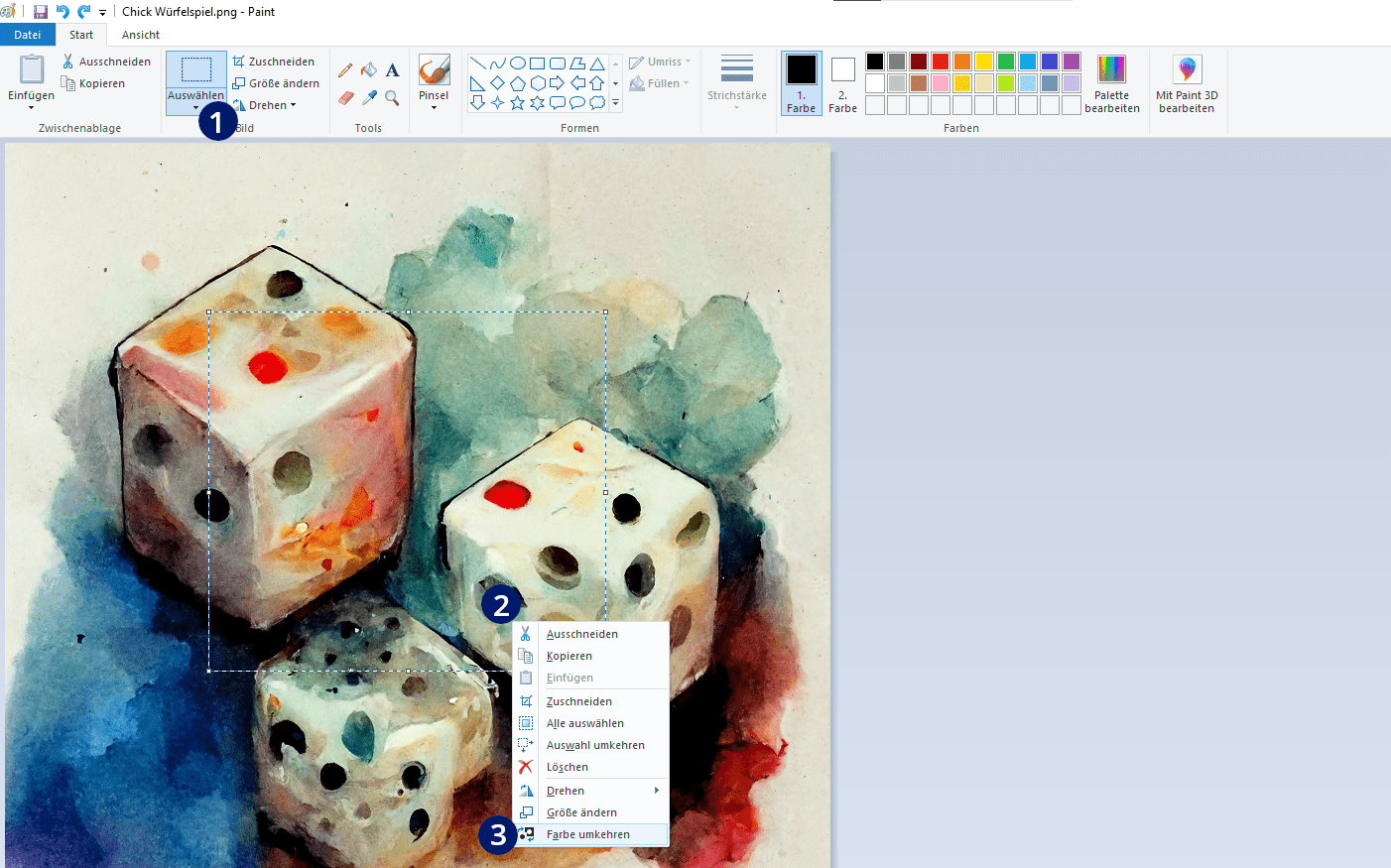Select the Text tool
Screen dimensions: 1391x868
coord(393,70)
